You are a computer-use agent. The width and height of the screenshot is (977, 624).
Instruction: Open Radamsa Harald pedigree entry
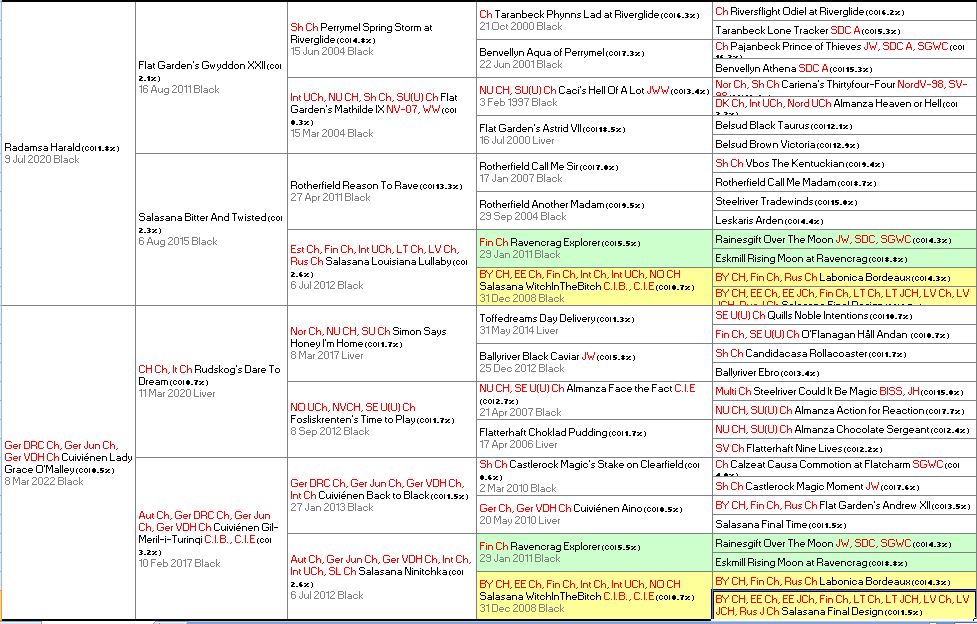[45, 147]
